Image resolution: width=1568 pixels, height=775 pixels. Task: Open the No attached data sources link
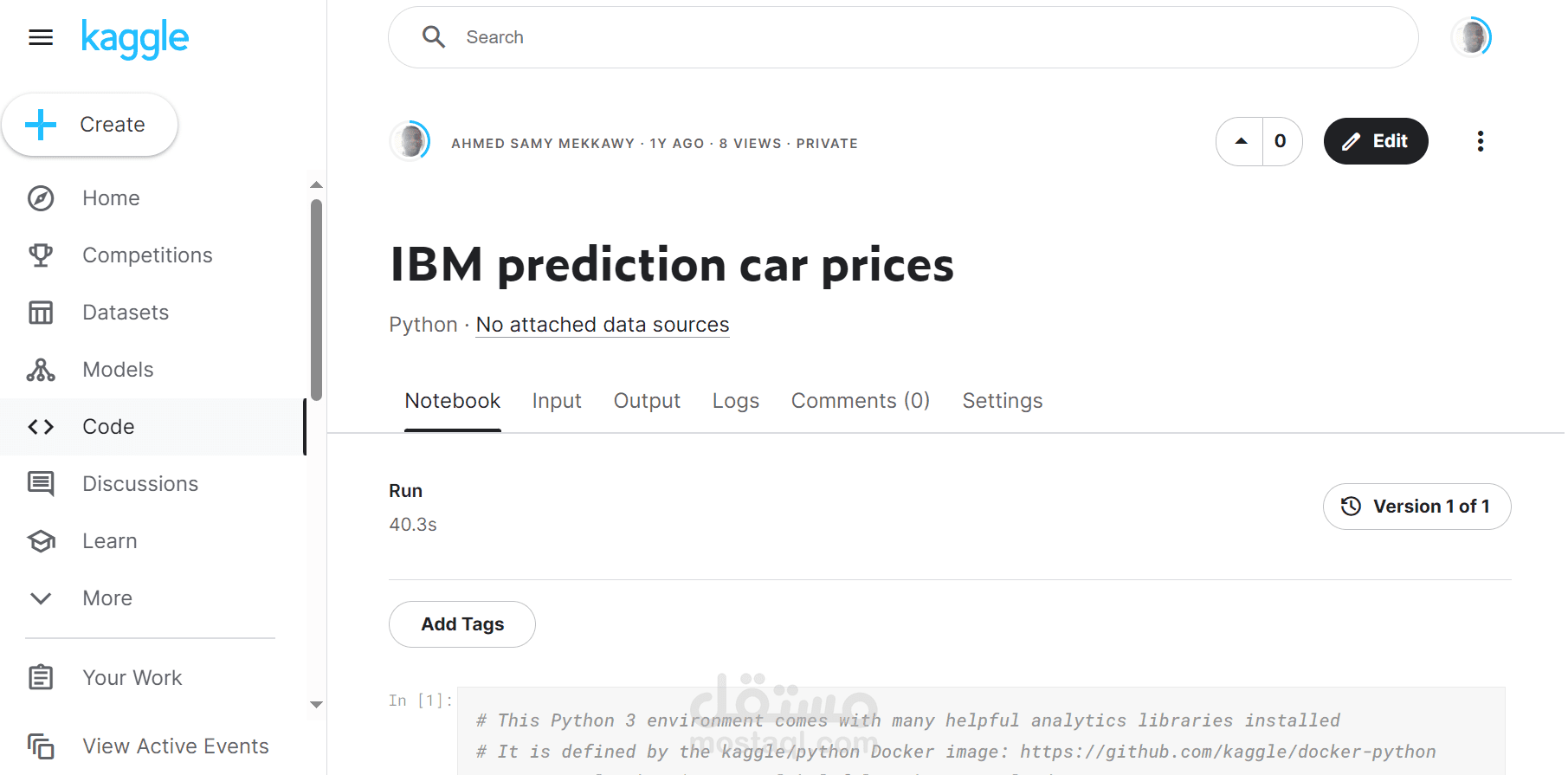[603, 325]
